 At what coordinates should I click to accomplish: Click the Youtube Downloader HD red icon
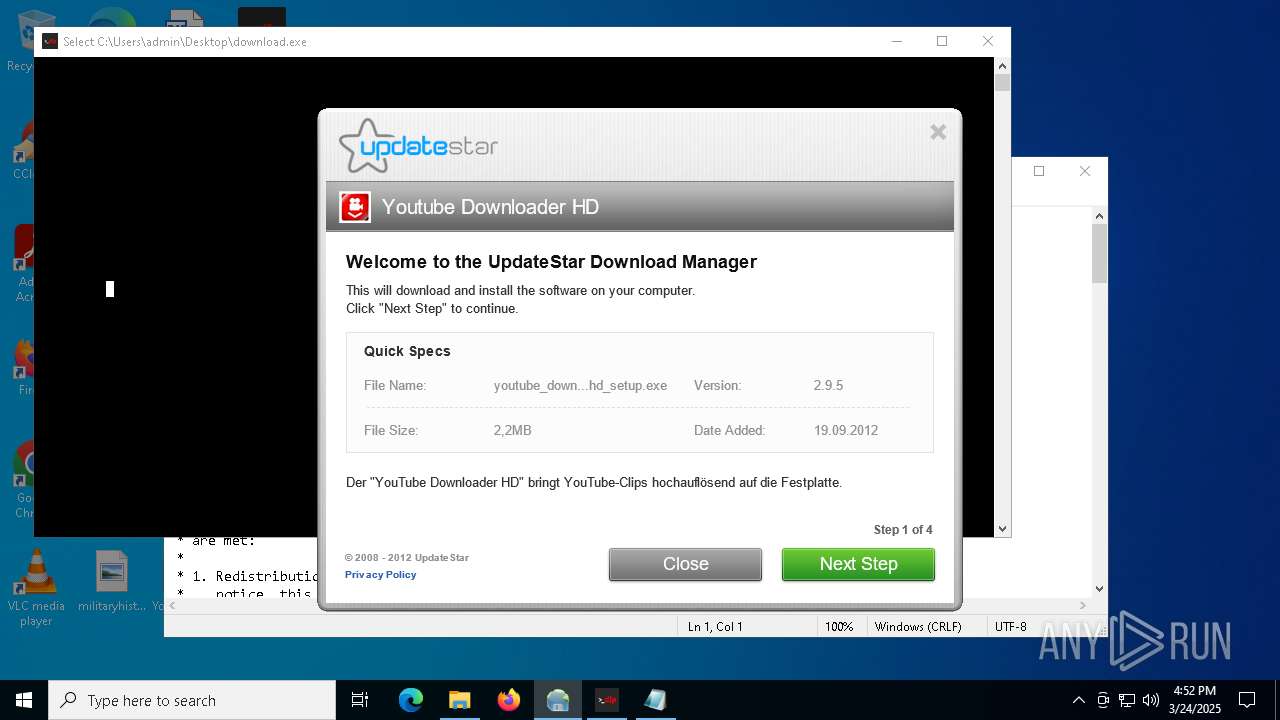(x=355, y=207)
